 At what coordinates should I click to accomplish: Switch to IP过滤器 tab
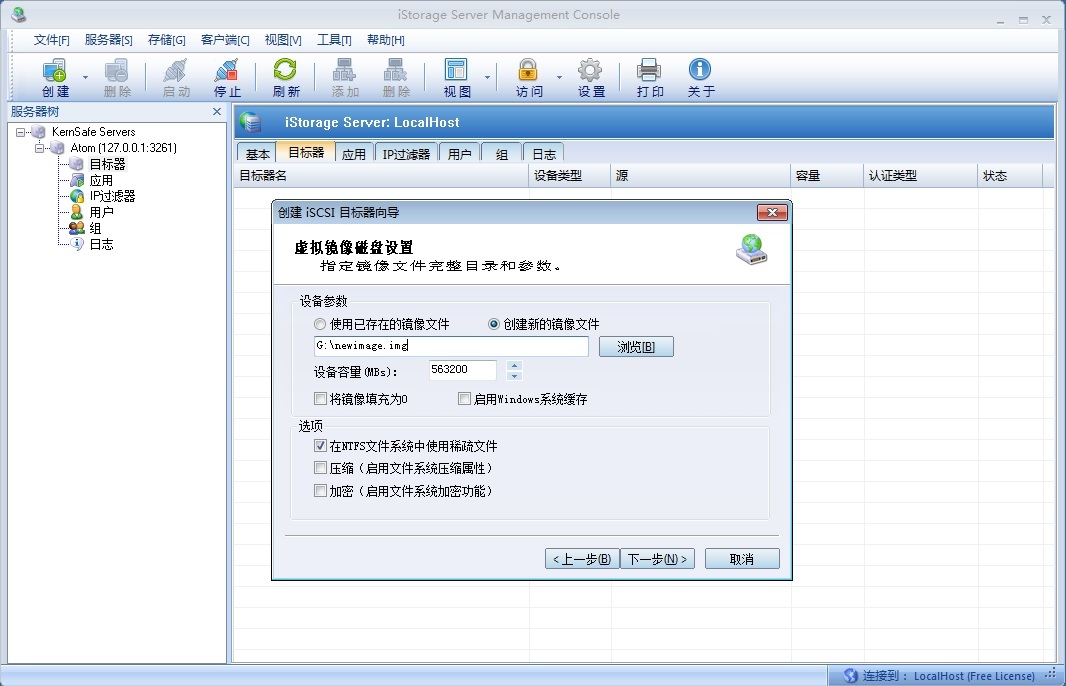[x=406, y=154]
